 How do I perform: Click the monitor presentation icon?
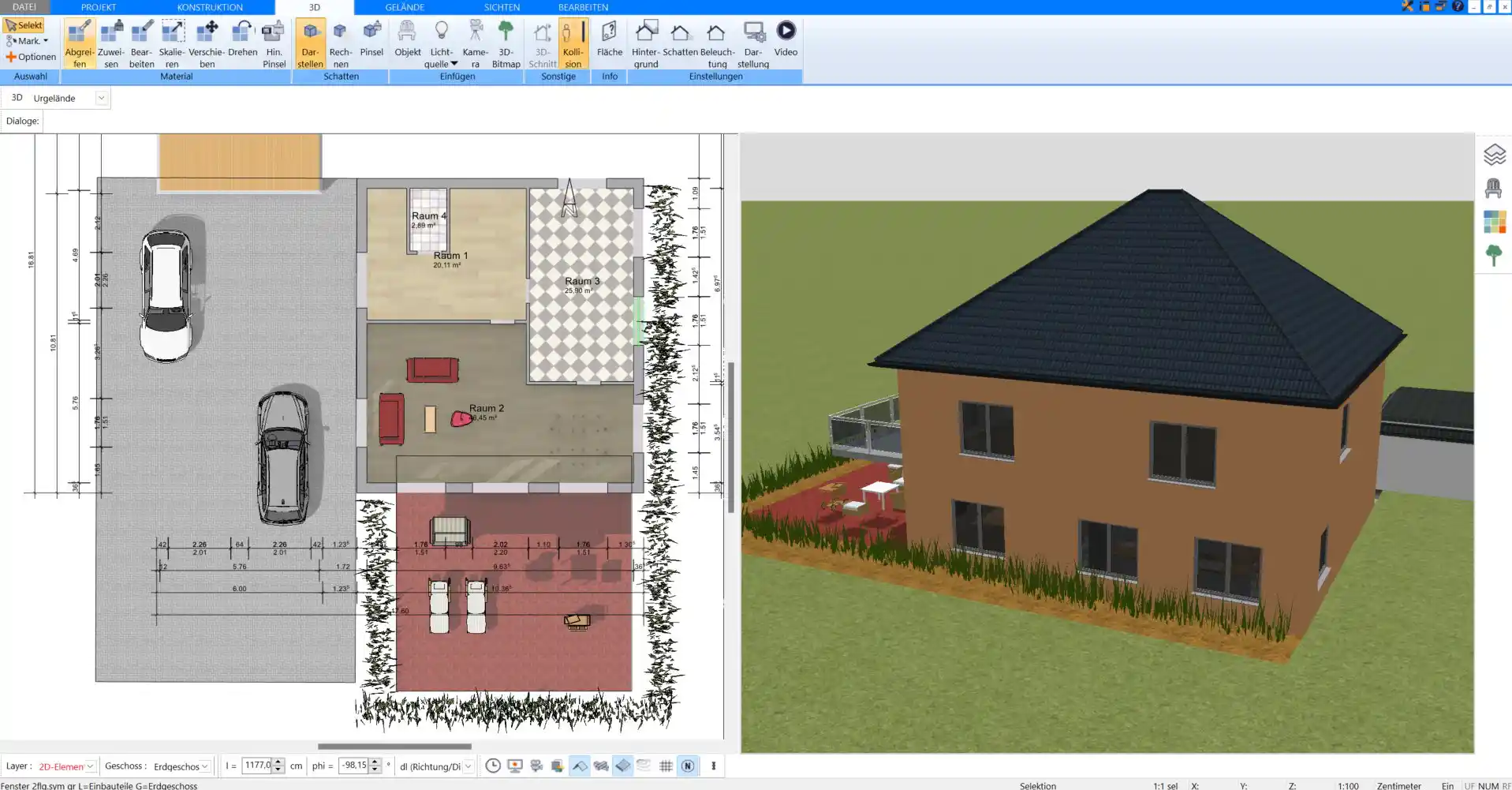pos(515,766)
